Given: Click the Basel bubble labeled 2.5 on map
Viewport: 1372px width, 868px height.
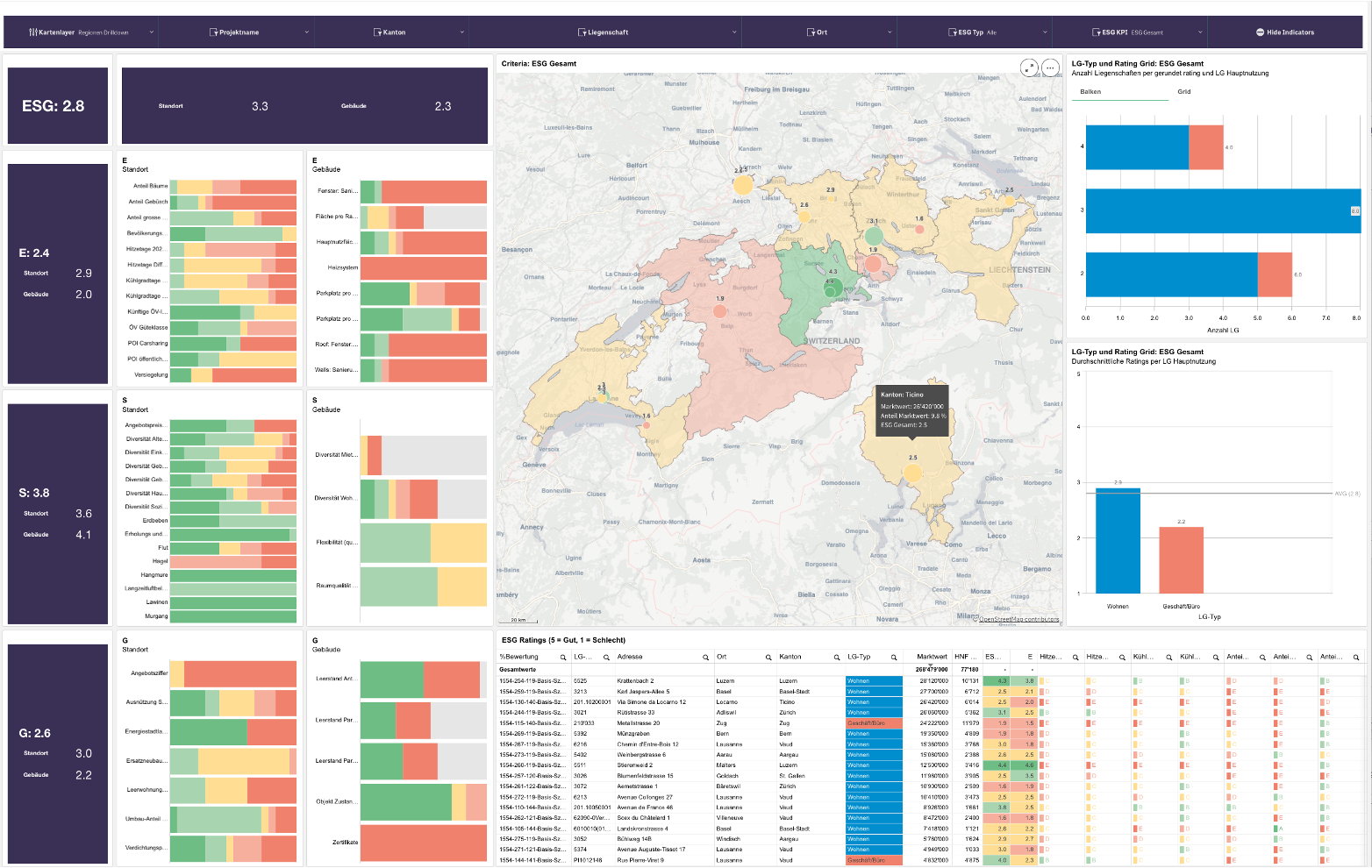Looking at the screenshot, I should tap(742, 185).
